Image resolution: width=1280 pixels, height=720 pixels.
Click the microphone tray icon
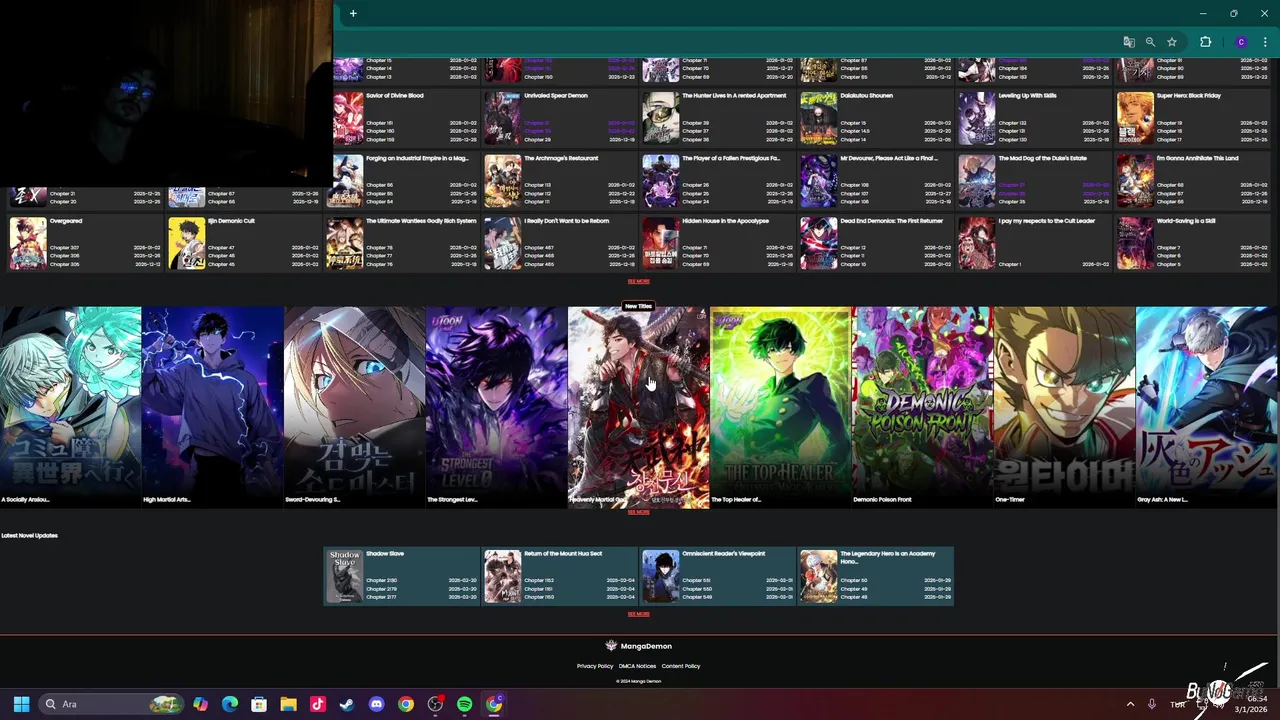point(1152,704)
